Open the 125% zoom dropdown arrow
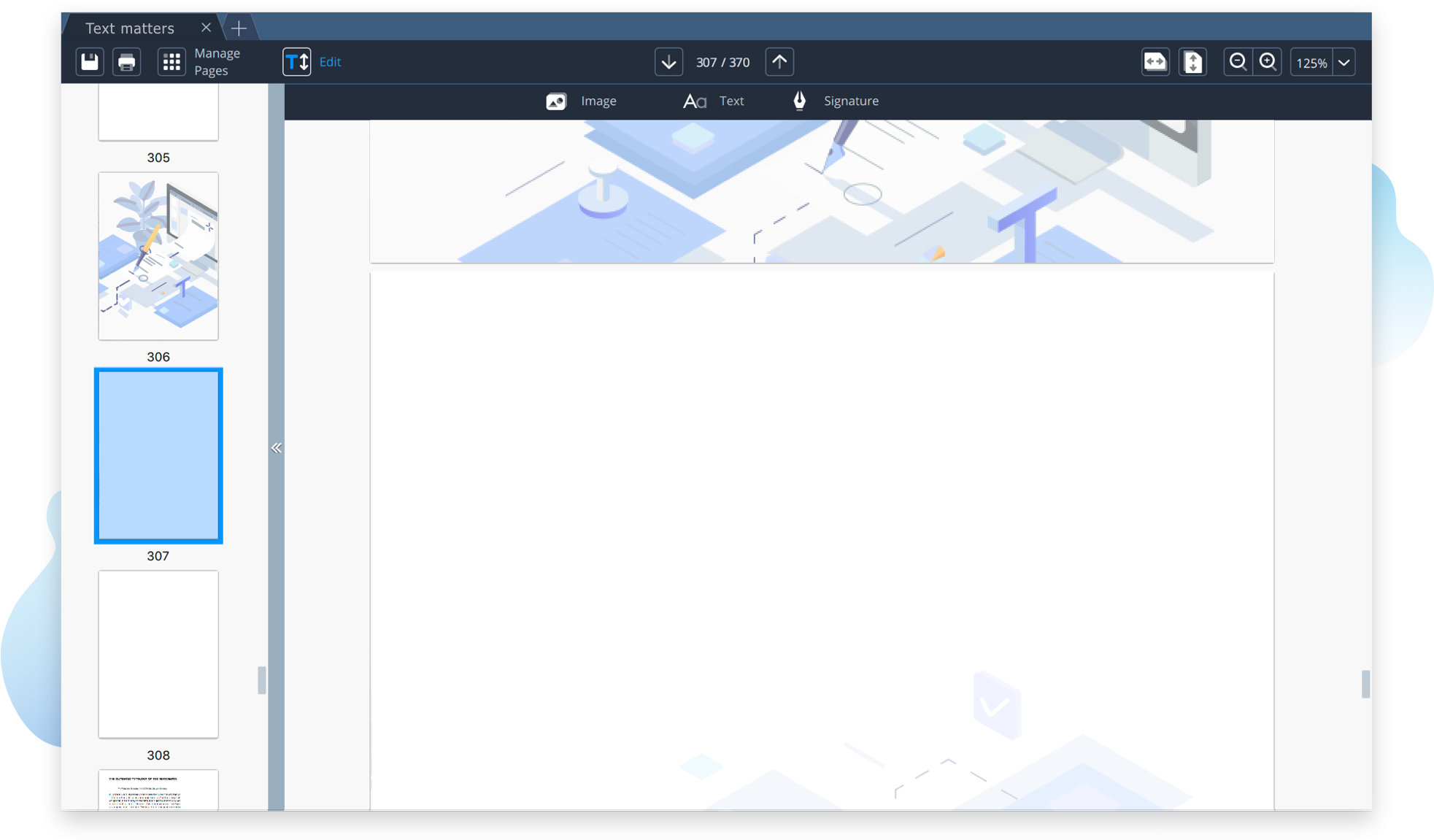 point(1344,63)
